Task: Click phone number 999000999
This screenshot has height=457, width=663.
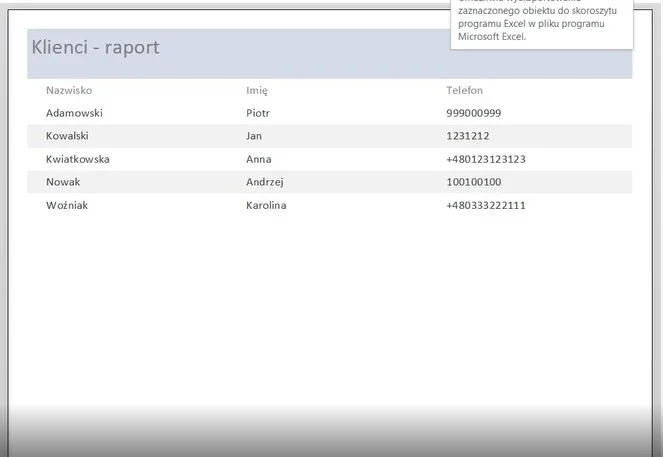Action: [473, 113]
